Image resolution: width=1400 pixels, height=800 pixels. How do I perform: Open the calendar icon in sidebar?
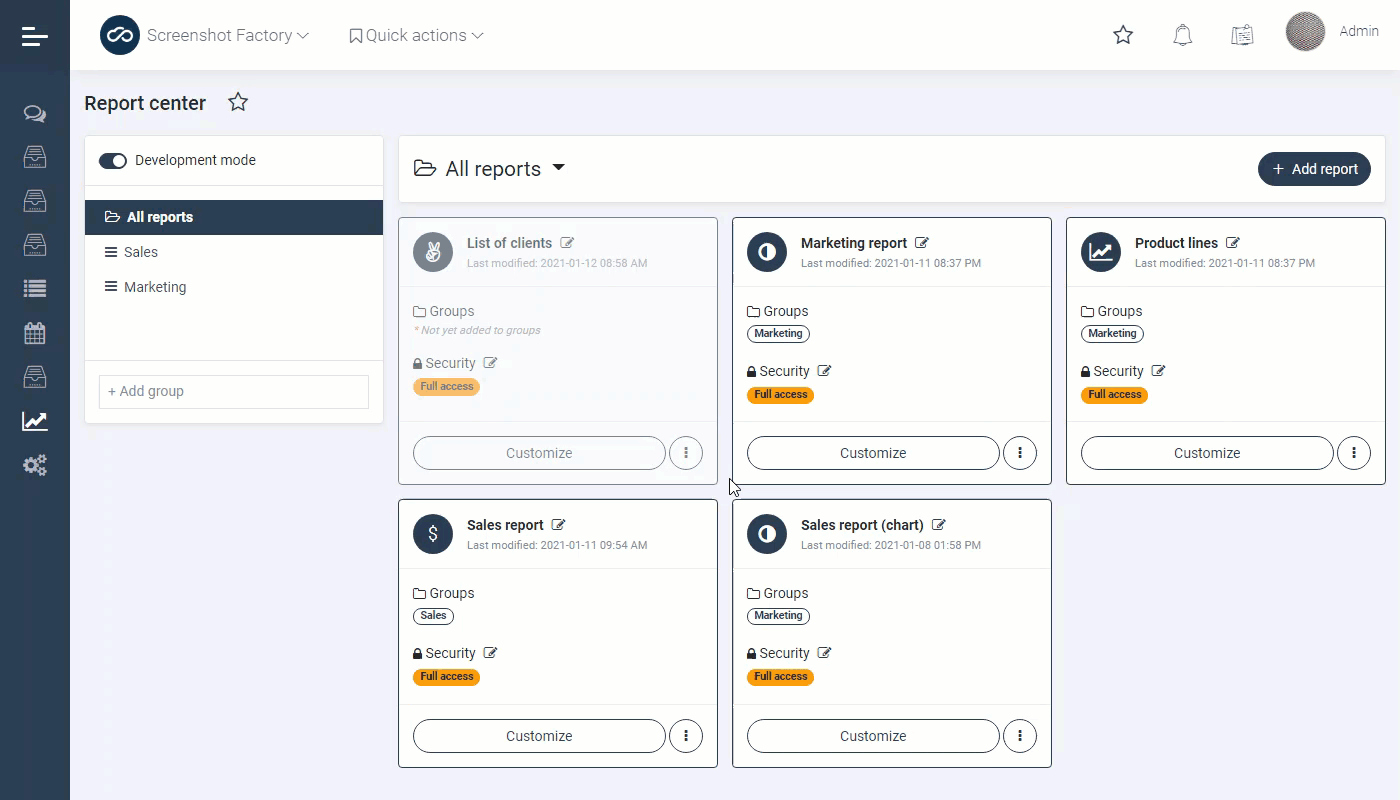(x=35, y=333)
